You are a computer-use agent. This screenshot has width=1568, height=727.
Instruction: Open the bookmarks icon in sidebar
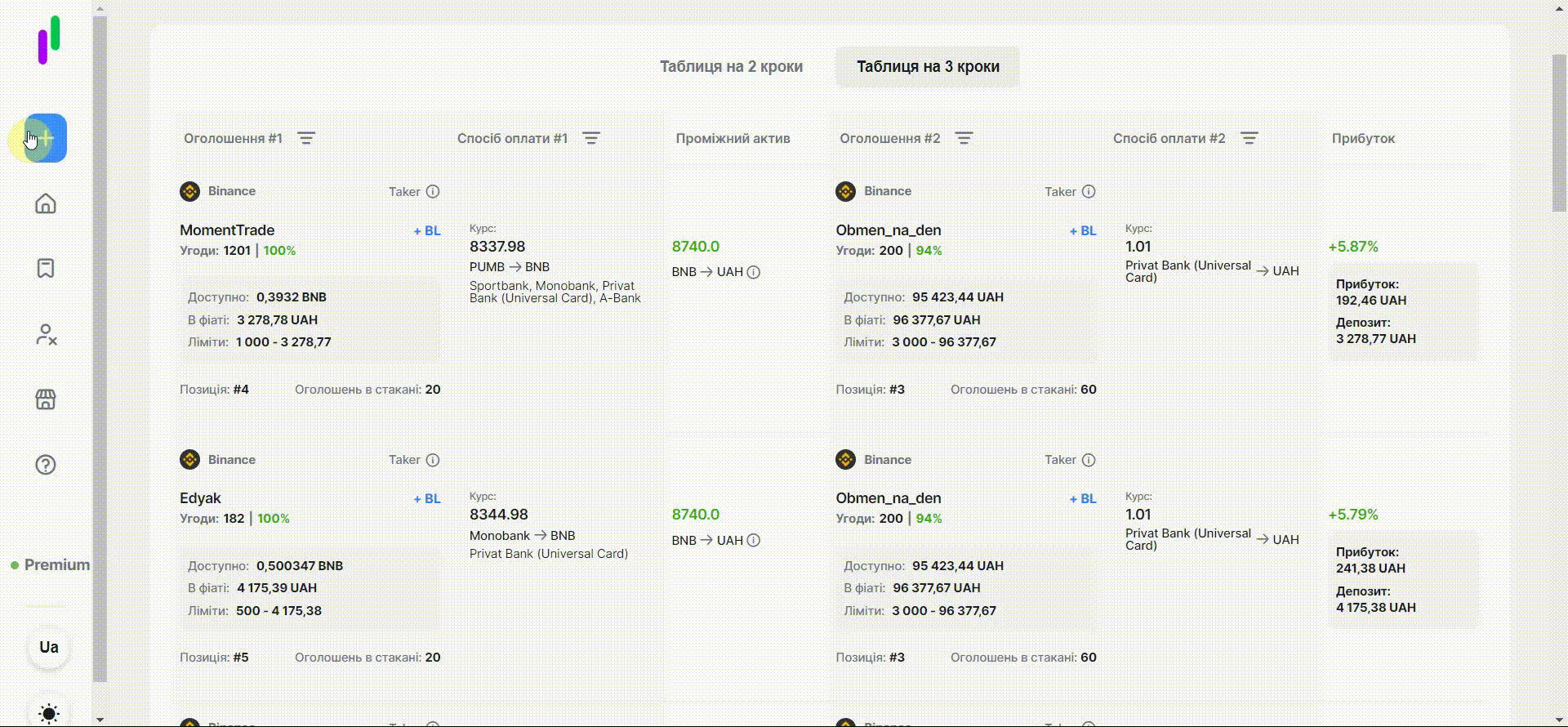tap(46, 269)
